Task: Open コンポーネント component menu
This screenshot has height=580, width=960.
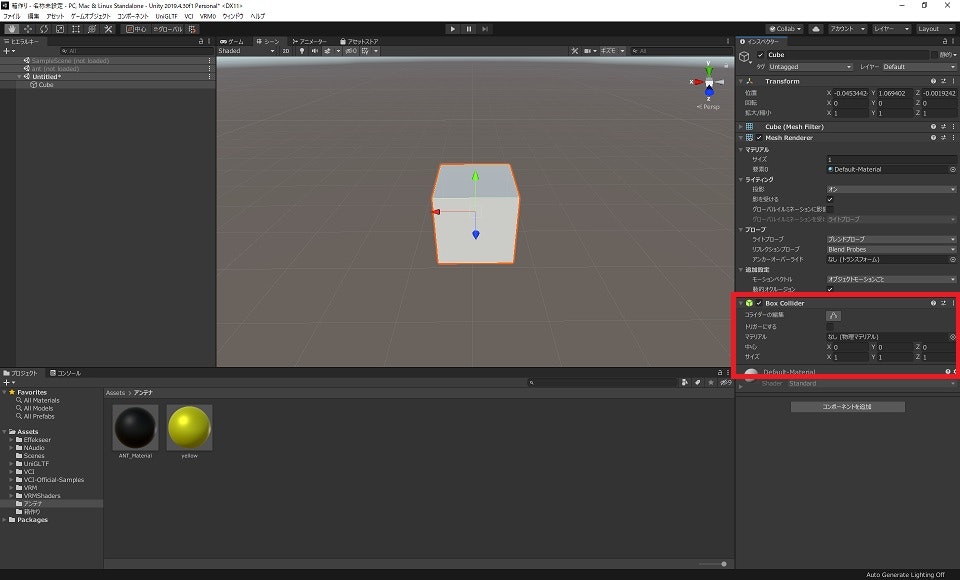Action: [133, 17]
